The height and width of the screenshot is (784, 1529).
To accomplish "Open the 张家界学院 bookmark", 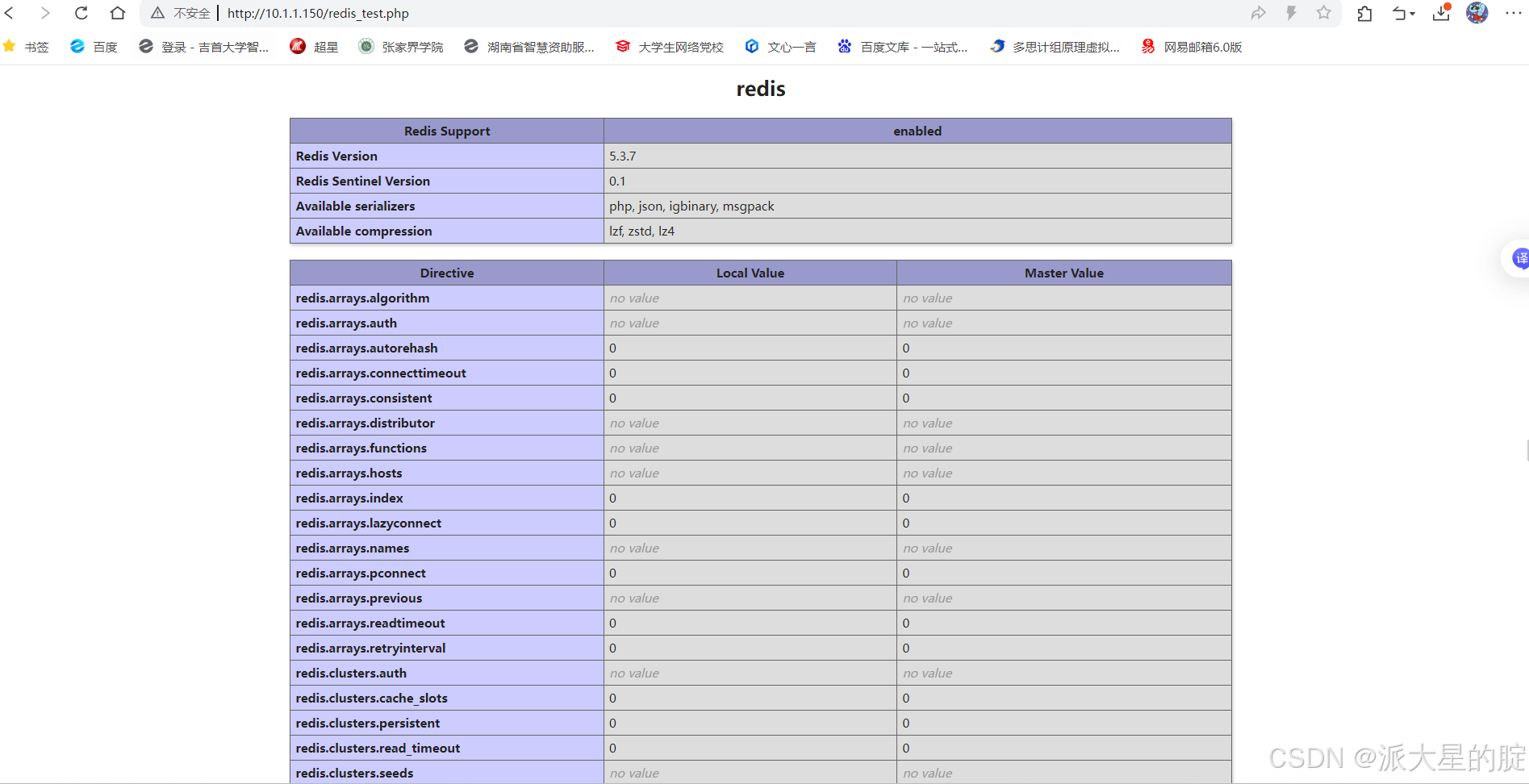I will [400, 46].
